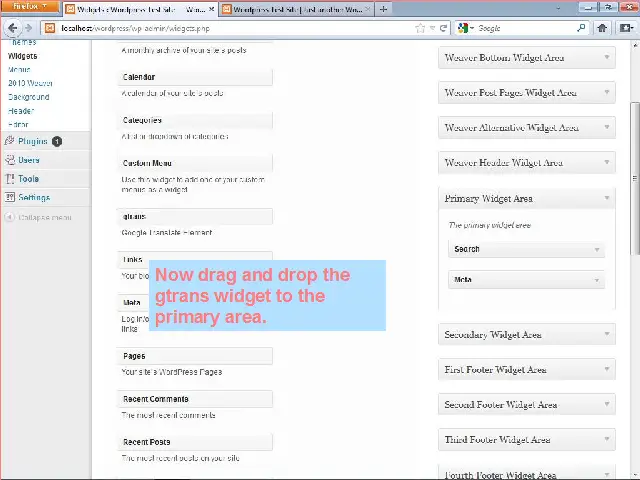This screenshot has height=480, width=640.
Task: Click the search magnifier icon
Action: 581,28
